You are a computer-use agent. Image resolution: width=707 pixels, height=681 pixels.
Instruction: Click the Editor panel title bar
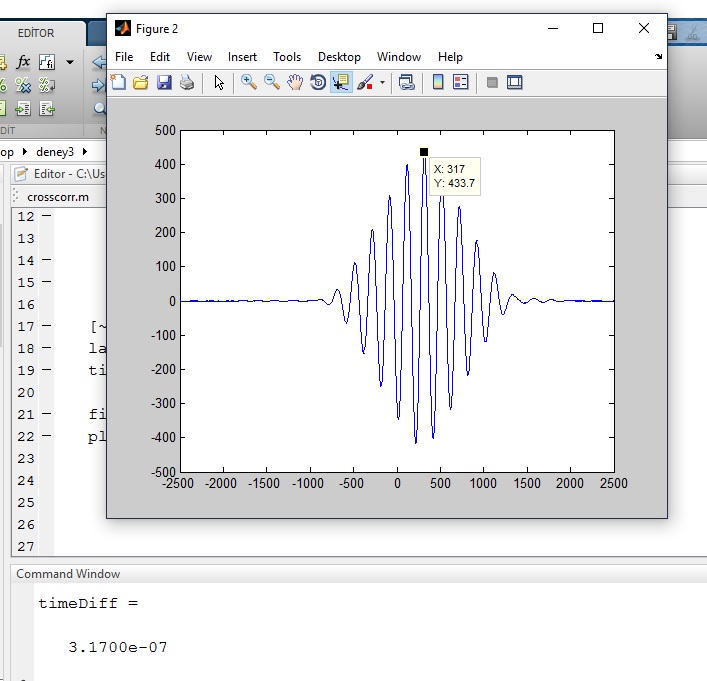pos(59,174)
